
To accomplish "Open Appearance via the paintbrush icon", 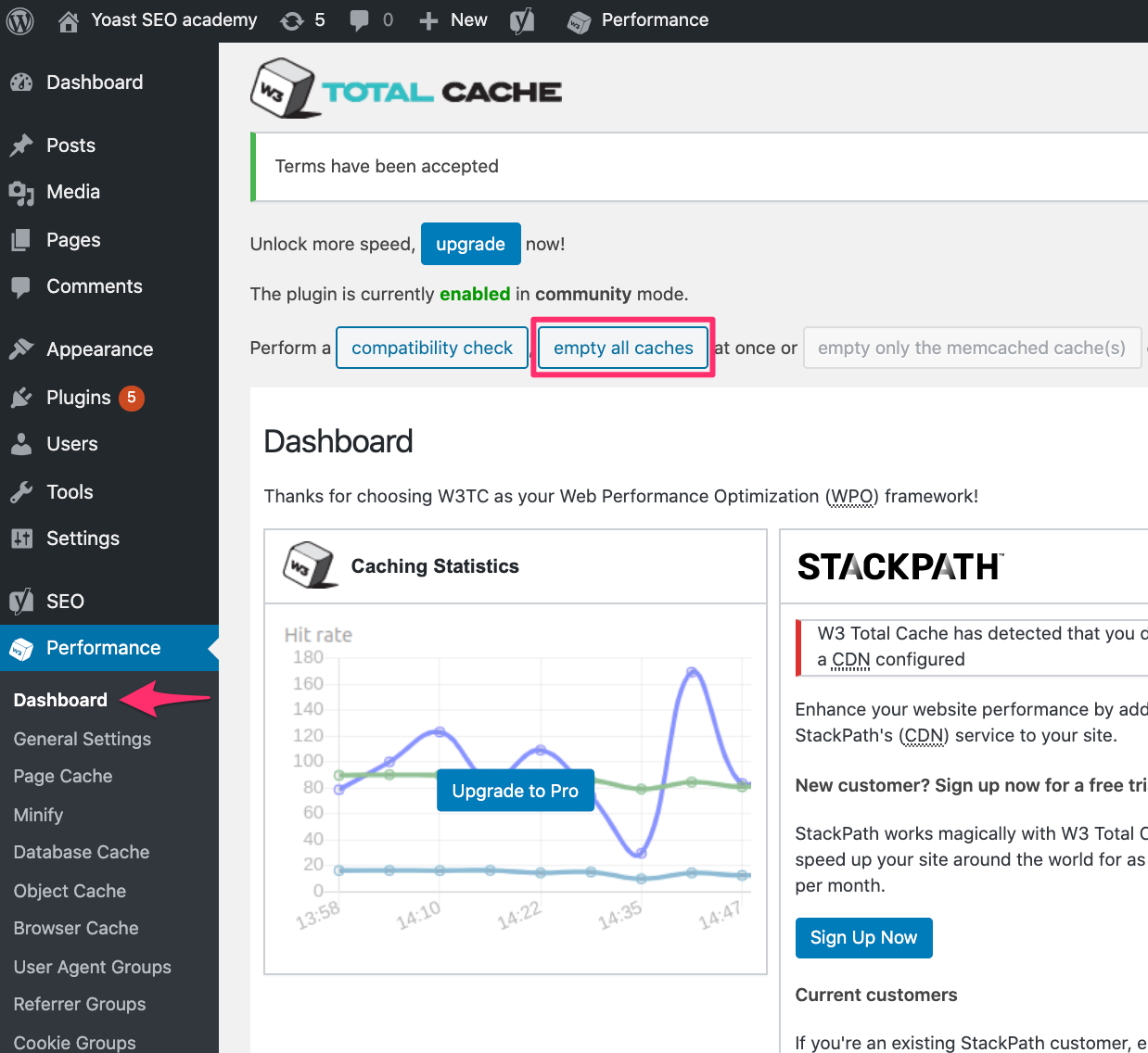I will [x=23, y=349].
